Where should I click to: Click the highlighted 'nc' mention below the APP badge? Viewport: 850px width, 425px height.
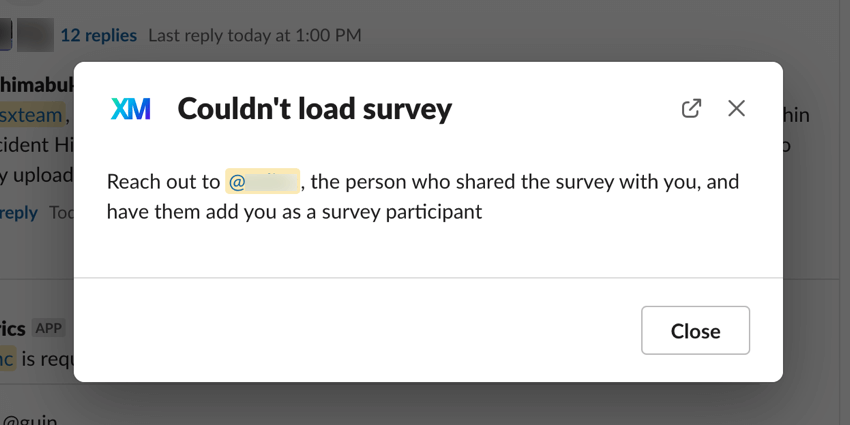click(x=8, y=358)
